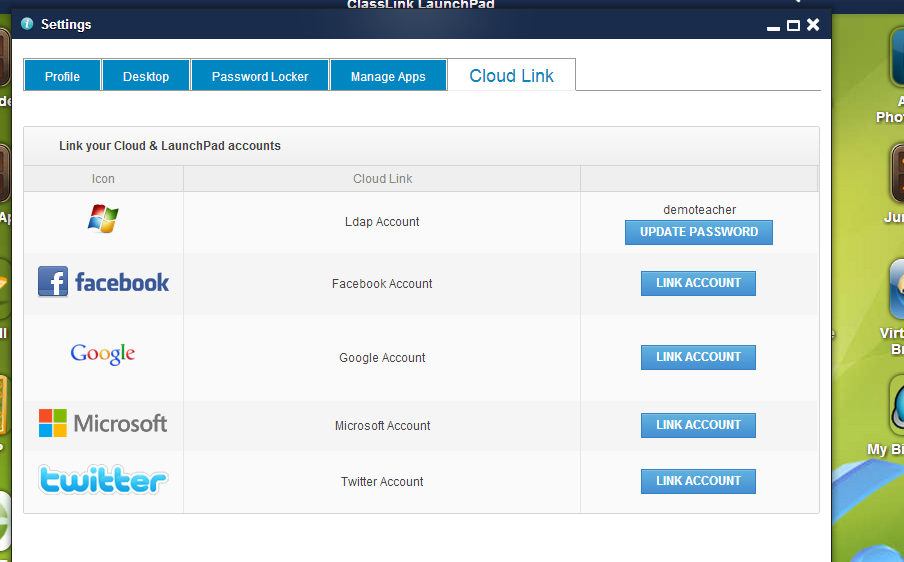The image size is (904, 562).
Task: Click the Ldap Account label
Action: click(x=382, y=222)
